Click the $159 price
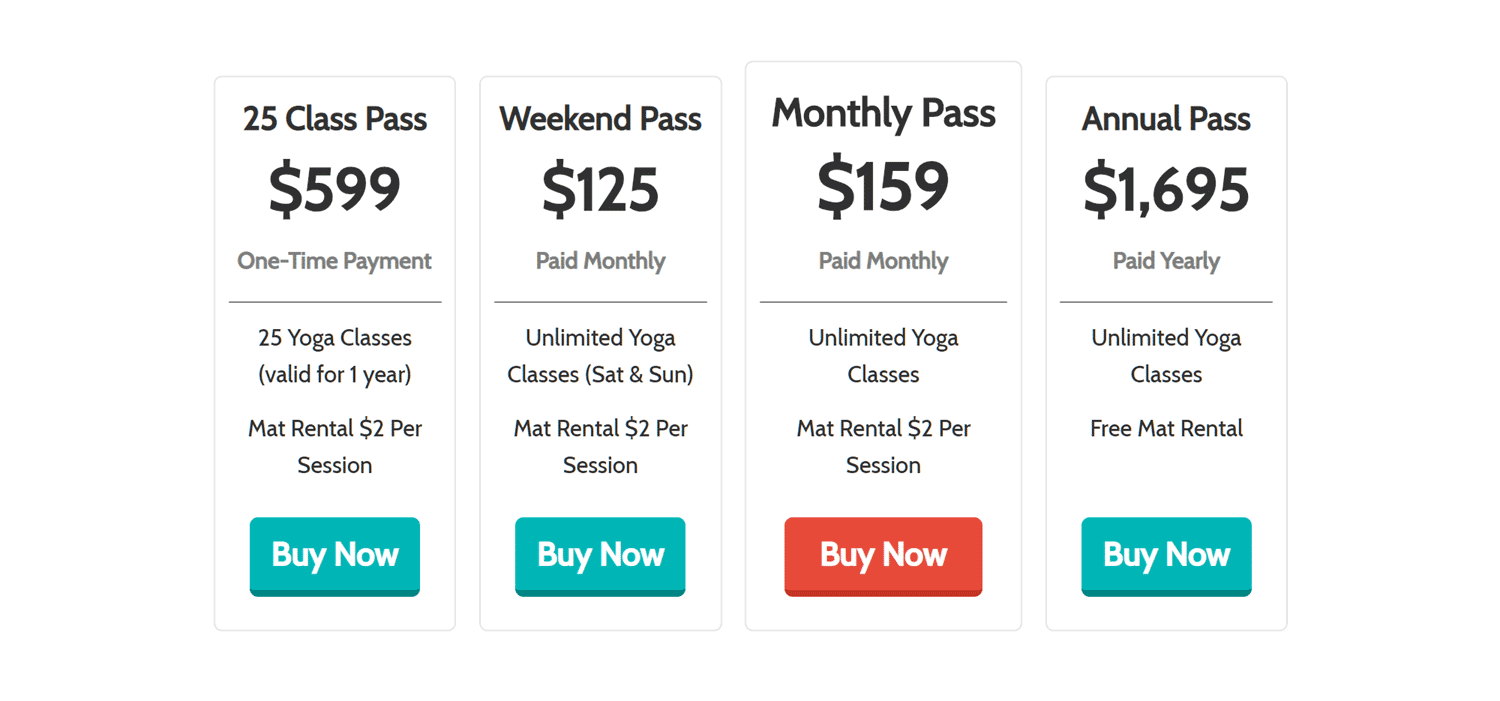This screenshot has width=1500, height=701. coord(883,185)
